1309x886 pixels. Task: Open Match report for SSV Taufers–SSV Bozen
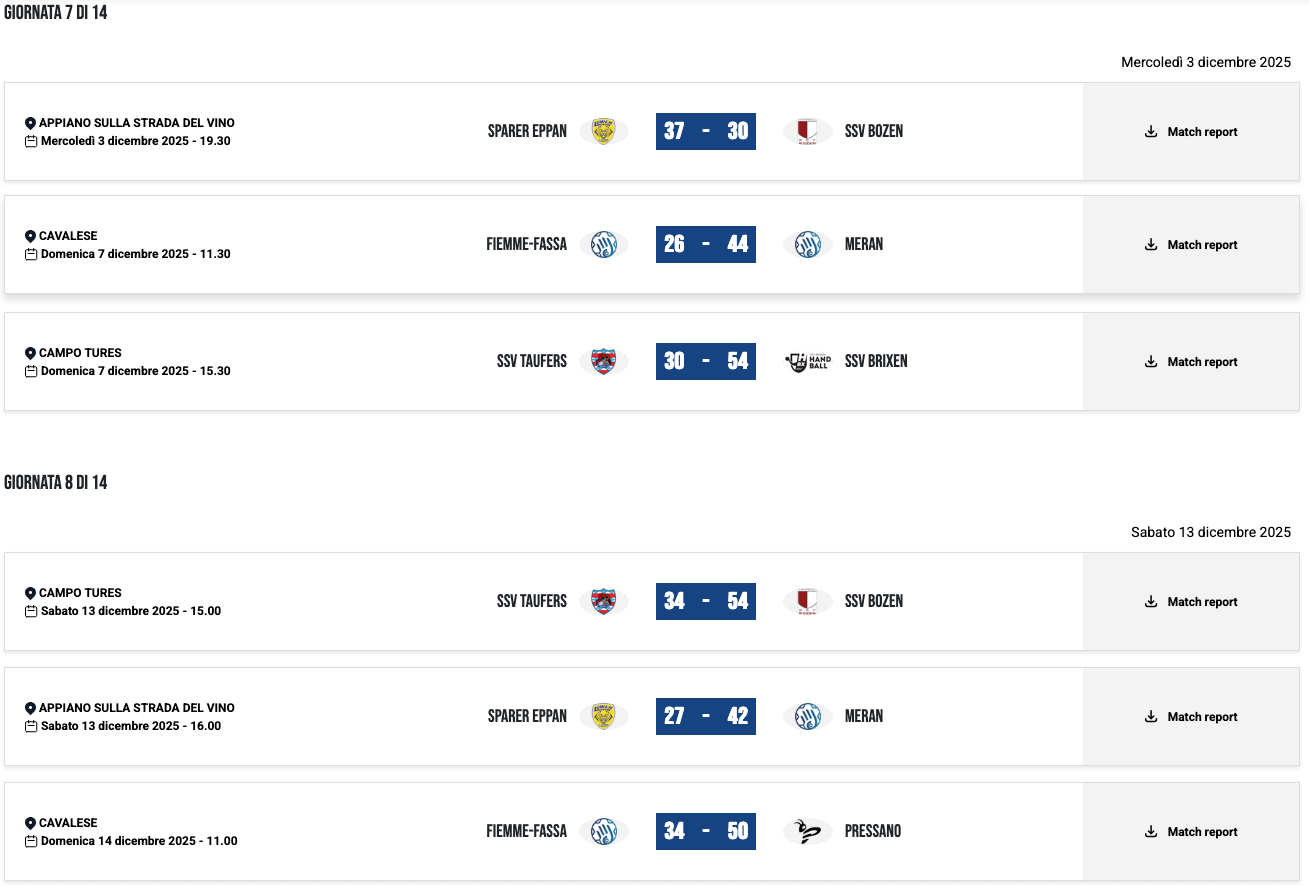tap(1191, 602)
